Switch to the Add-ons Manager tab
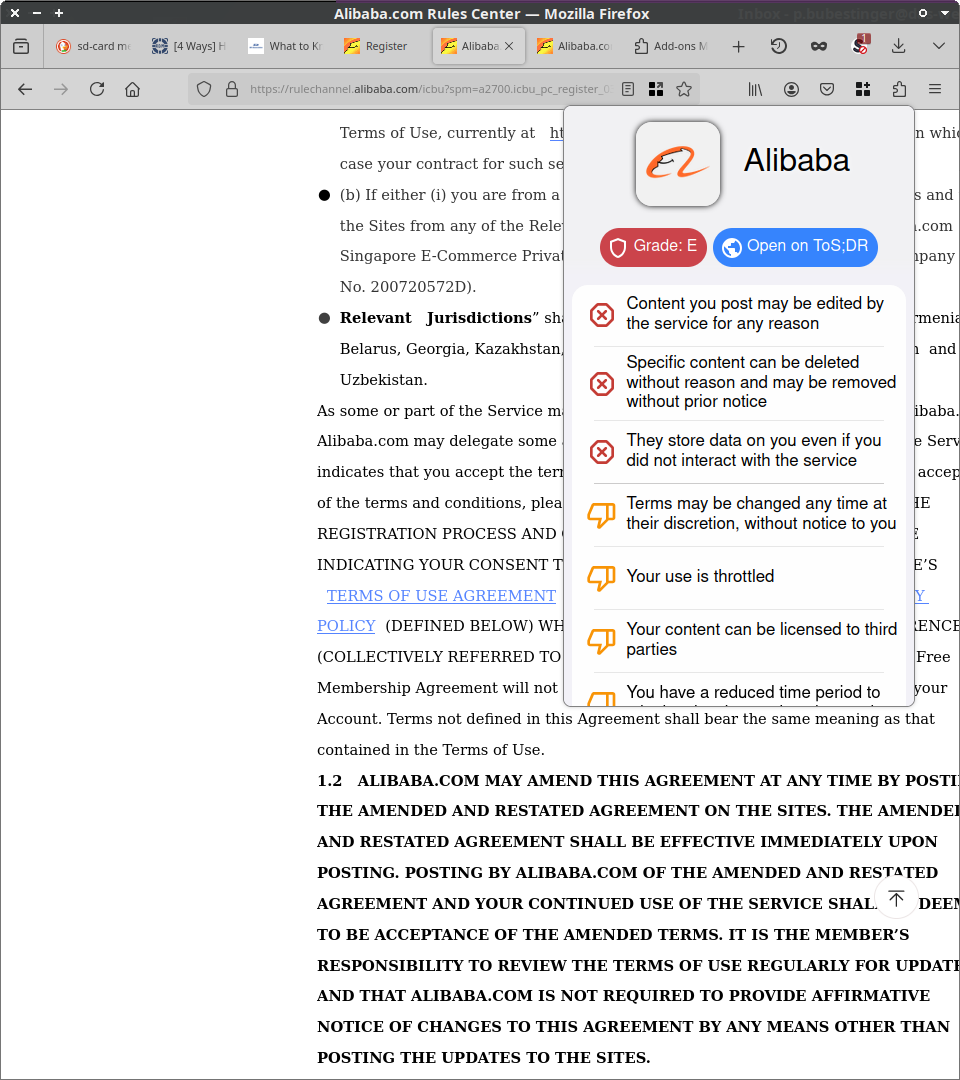 (670, 46)
